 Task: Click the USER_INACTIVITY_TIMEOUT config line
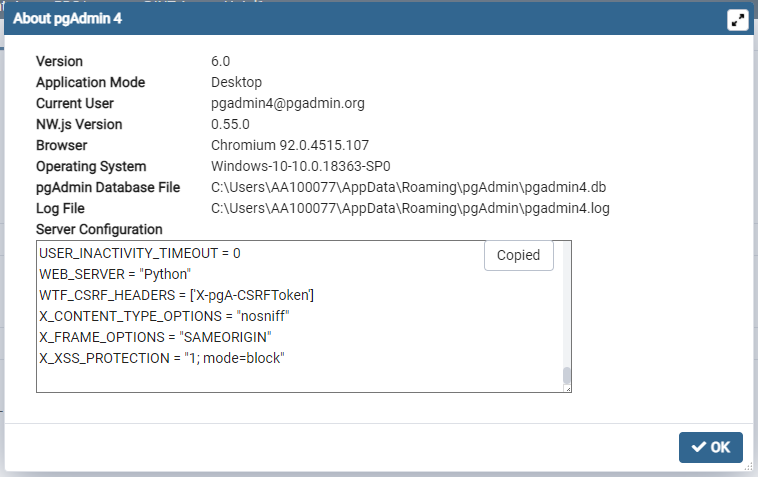pos(140,253)
